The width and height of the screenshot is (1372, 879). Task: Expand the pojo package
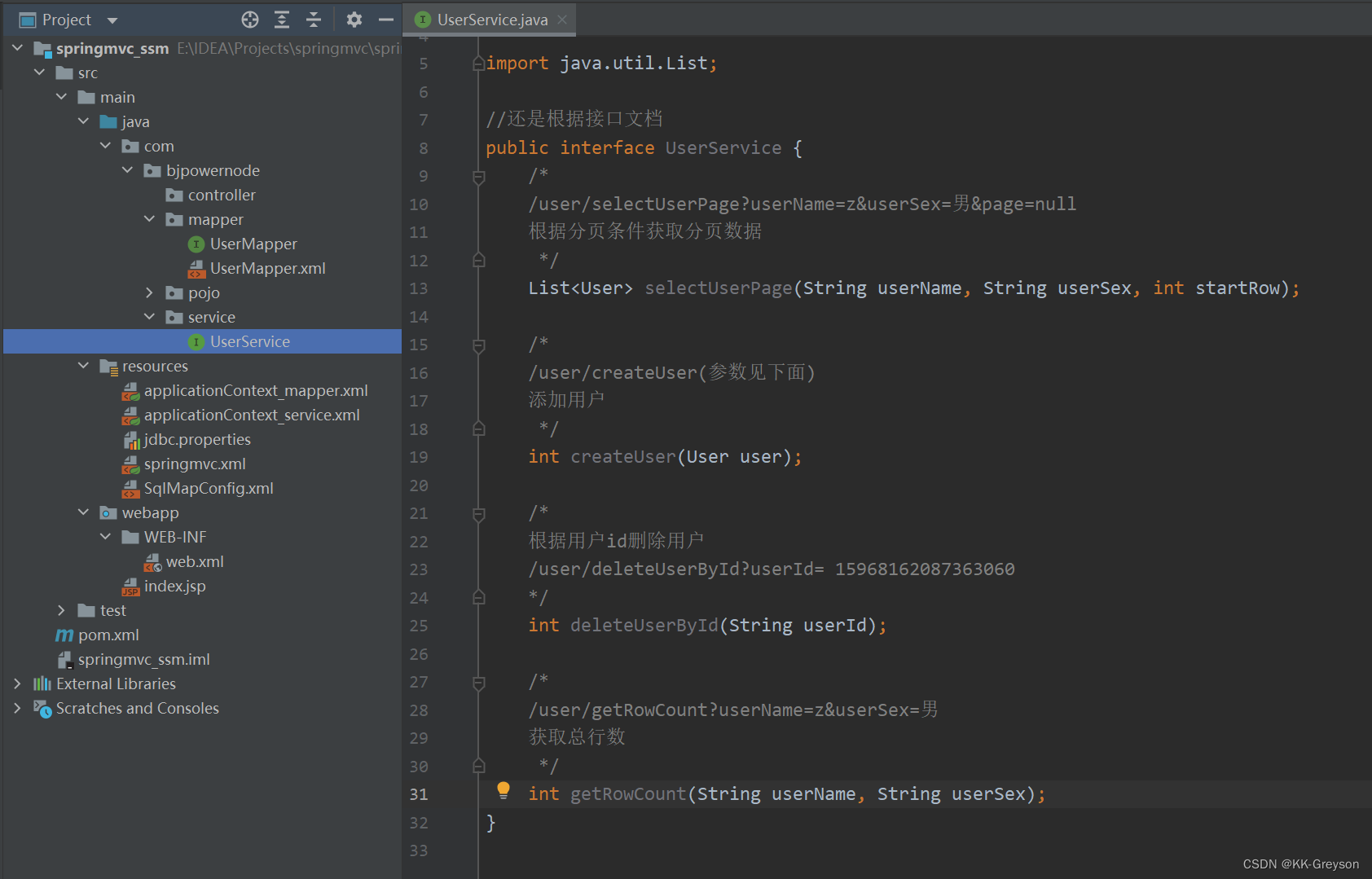coord(149,292)
